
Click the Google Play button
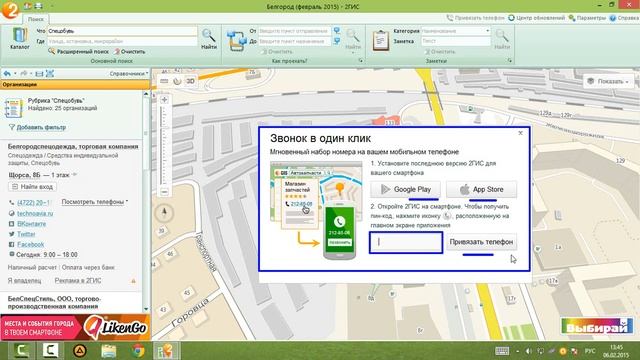pos(405,189)
